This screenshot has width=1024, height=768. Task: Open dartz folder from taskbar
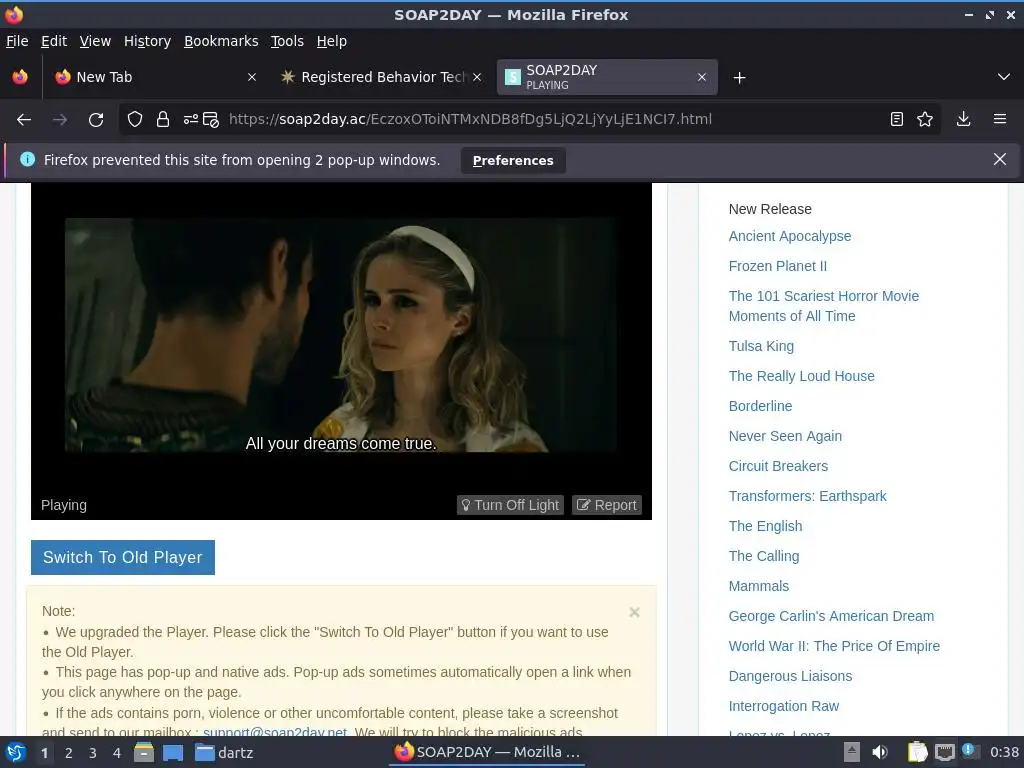225,753
